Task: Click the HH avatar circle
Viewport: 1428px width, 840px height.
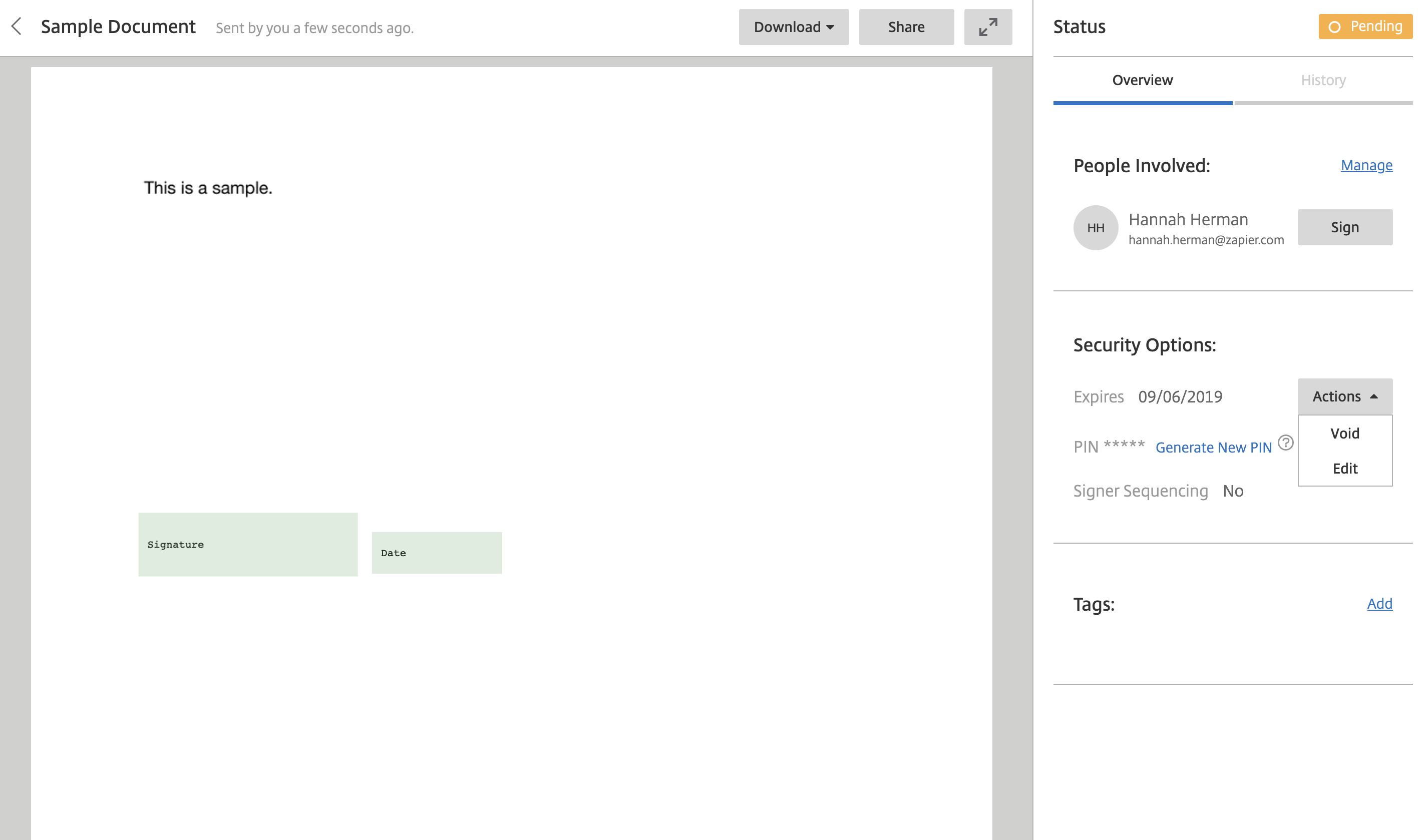Action: point(1096,228)
